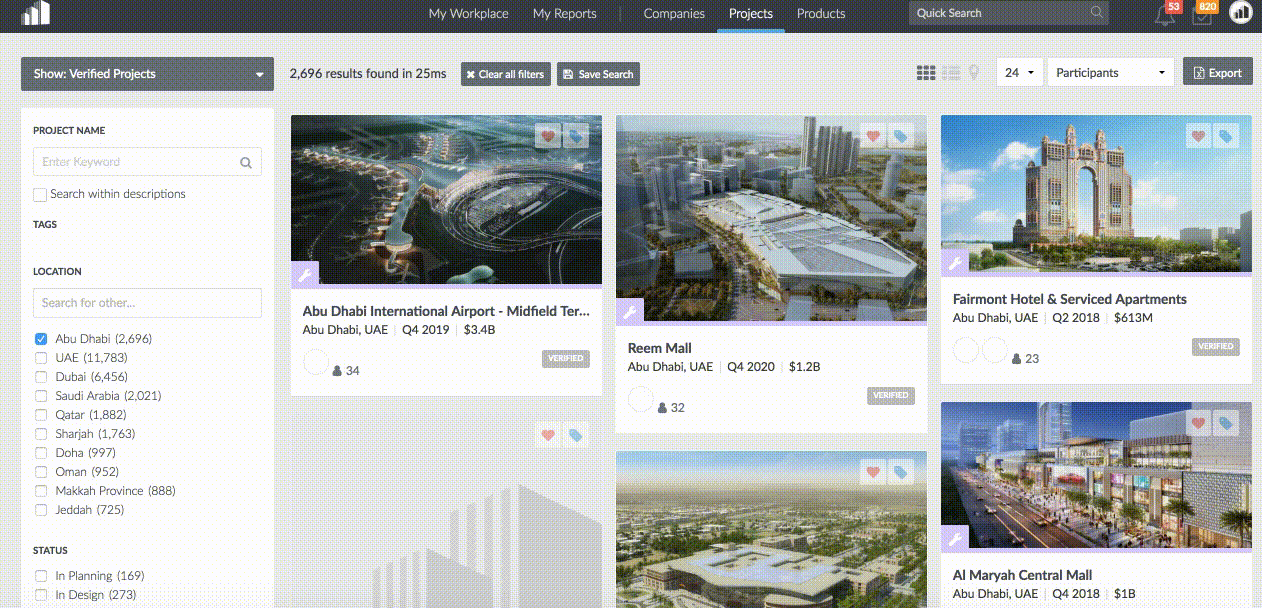The width and height of the screenshot is (1262, 608).
Task: Go to the Companies tab
Action: coord(674,14)
